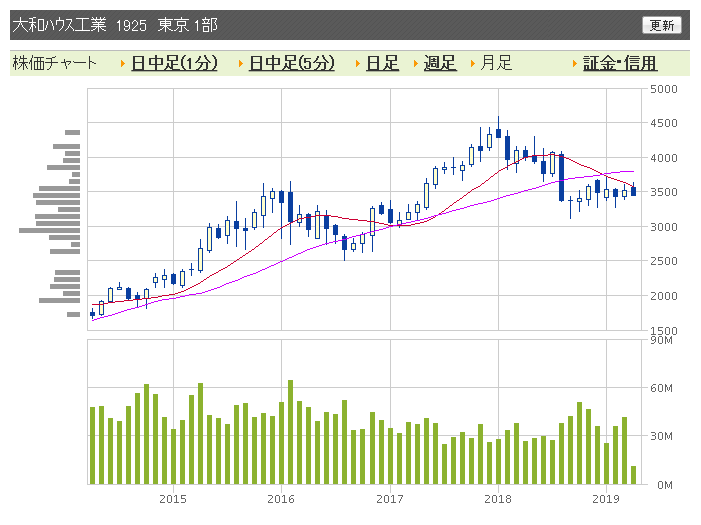701x525 pixels.
Task: Select the 月足 monthly chart tab
Action: [496, 63]
